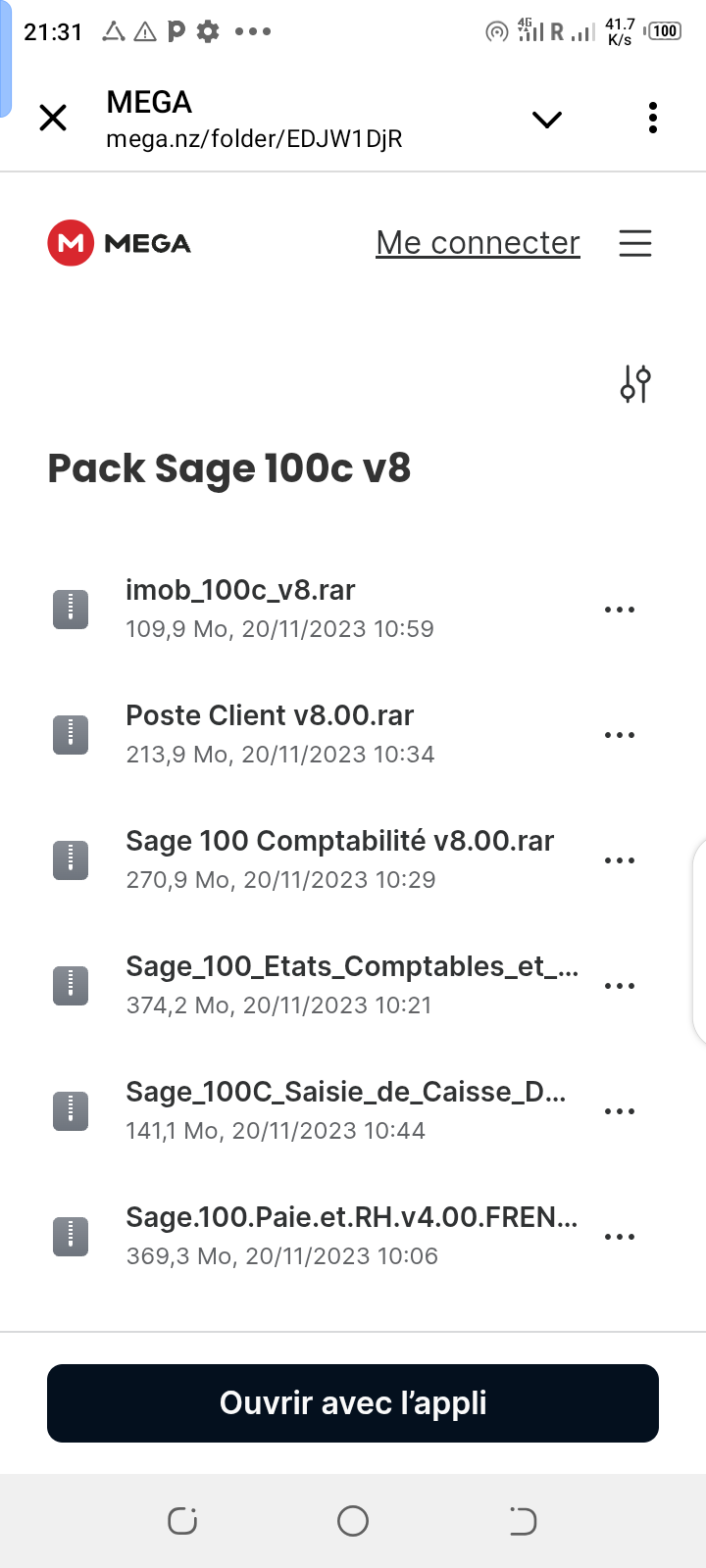Tap the mega.nz folder URL text
Viewport: 706px width, 1568px height.
pos(254,139)
